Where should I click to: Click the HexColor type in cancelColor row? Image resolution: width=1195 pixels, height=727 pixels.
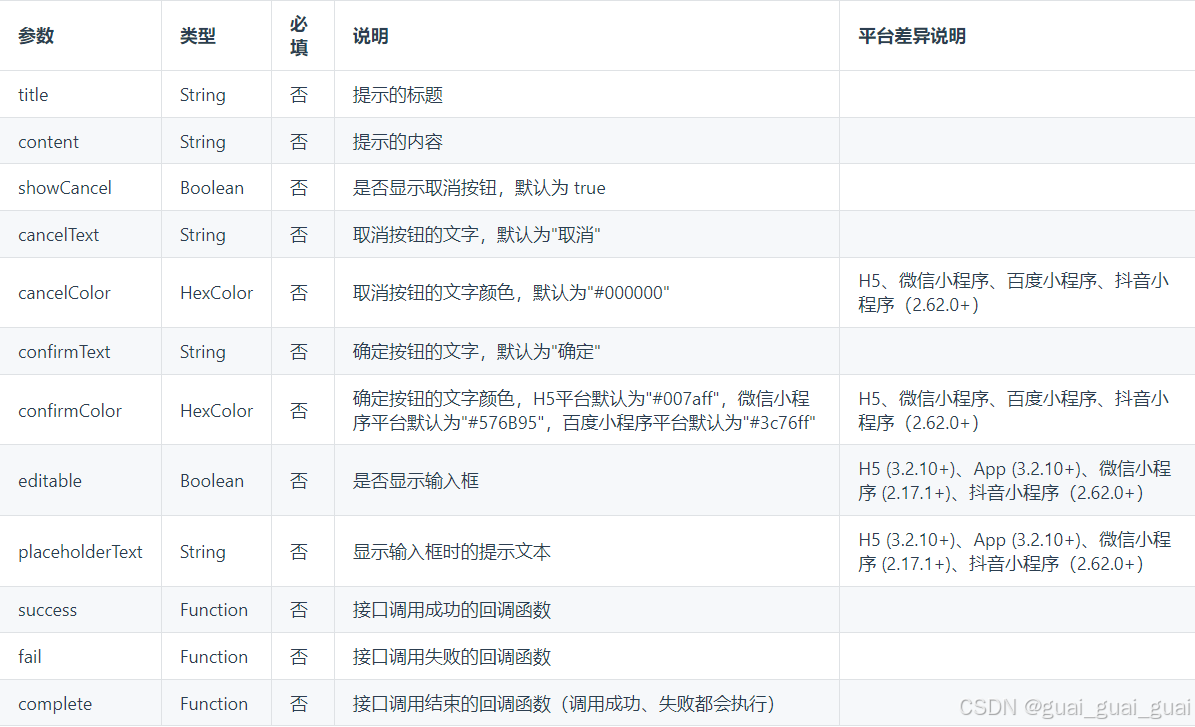[216, 293]
